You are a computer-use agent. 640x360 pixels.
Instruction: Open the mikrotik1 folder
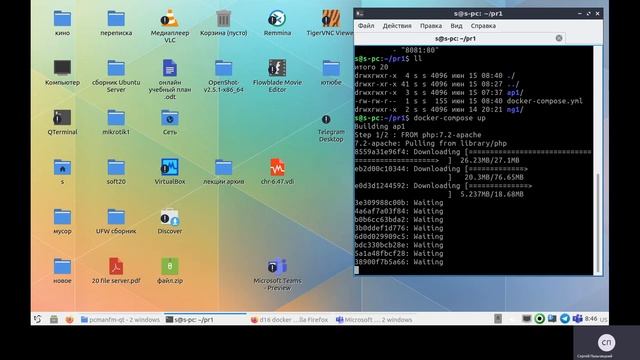click(x=116, y=118)
